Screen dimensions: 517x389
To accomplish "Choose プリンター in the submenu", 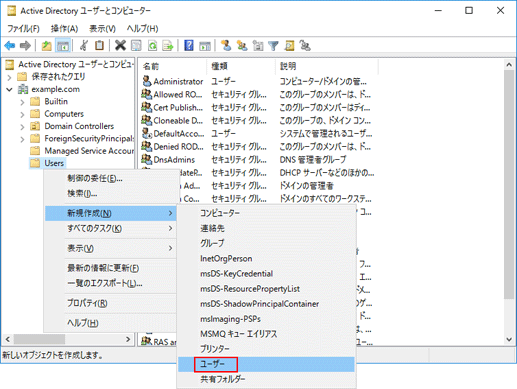I will click(266, 349).
